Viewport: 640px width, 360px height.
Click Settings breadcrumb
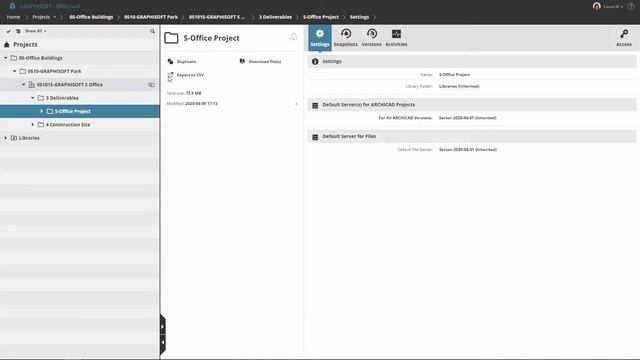click(x=359, y=17)
